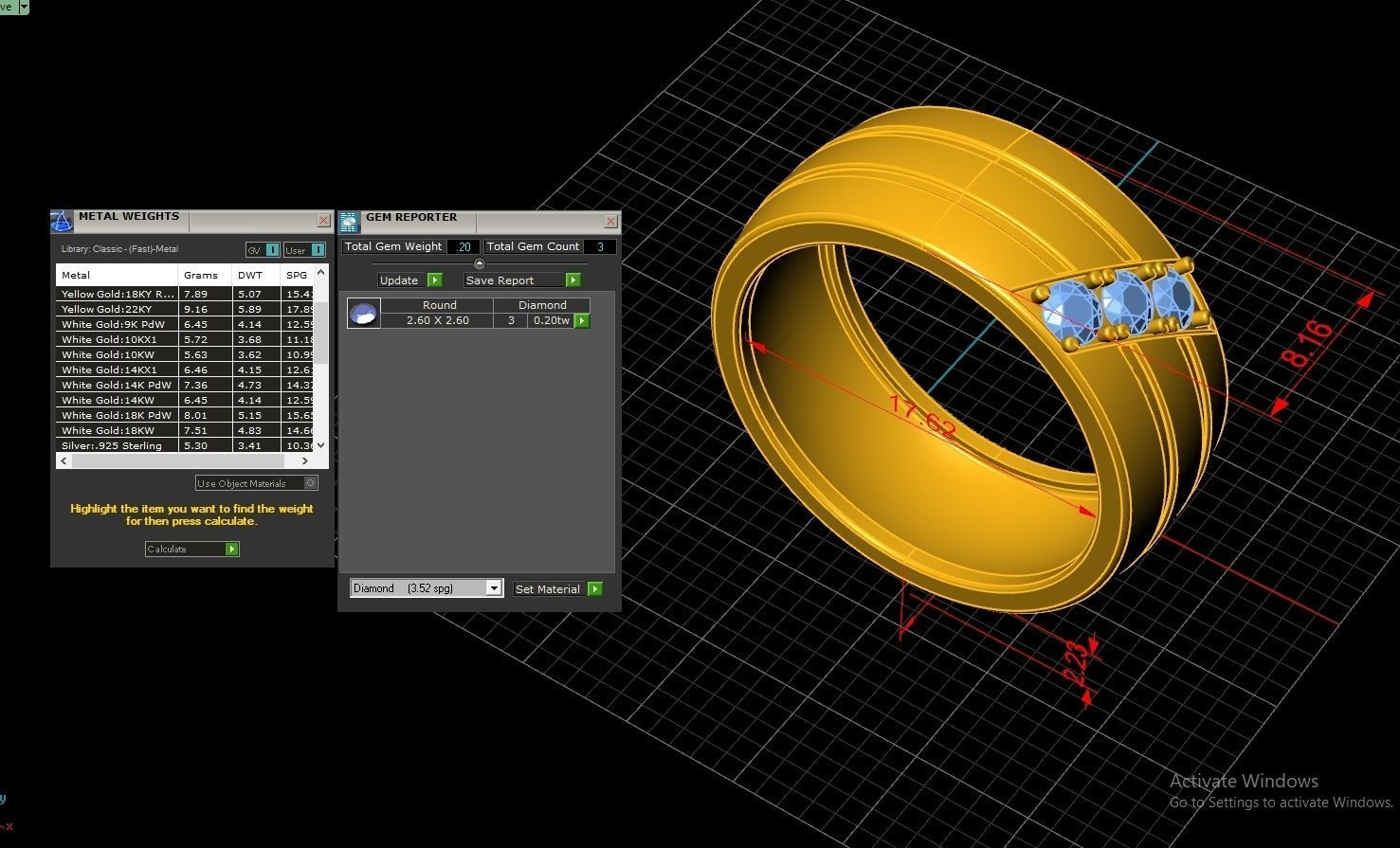Screen dimensions: 1400x848
Task: Open the dropdown arrow at top-left corner
Action: click(x=24, y=7)
